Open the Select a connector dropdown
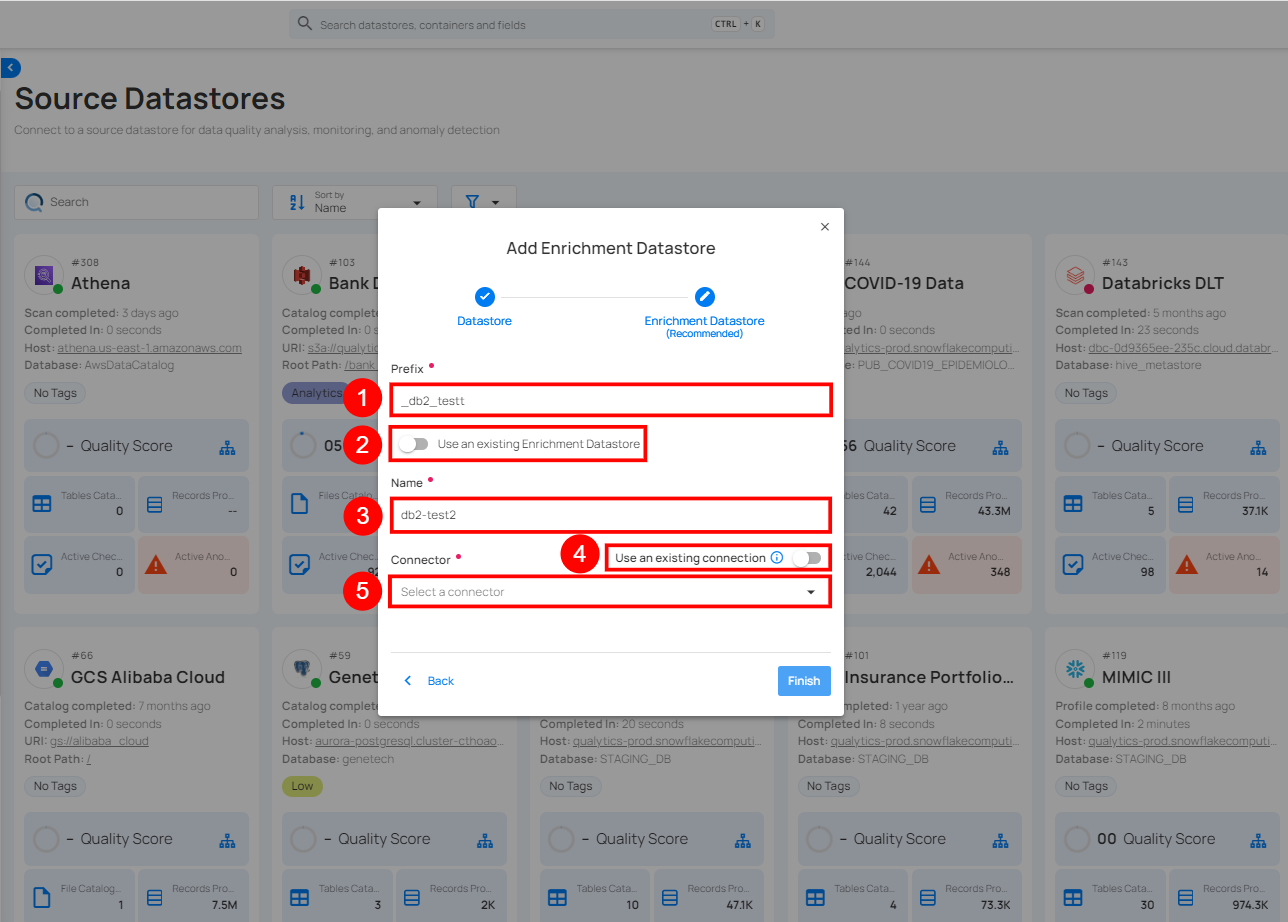The width and height of the screenshot is (1288, 922). coord(609,592)
